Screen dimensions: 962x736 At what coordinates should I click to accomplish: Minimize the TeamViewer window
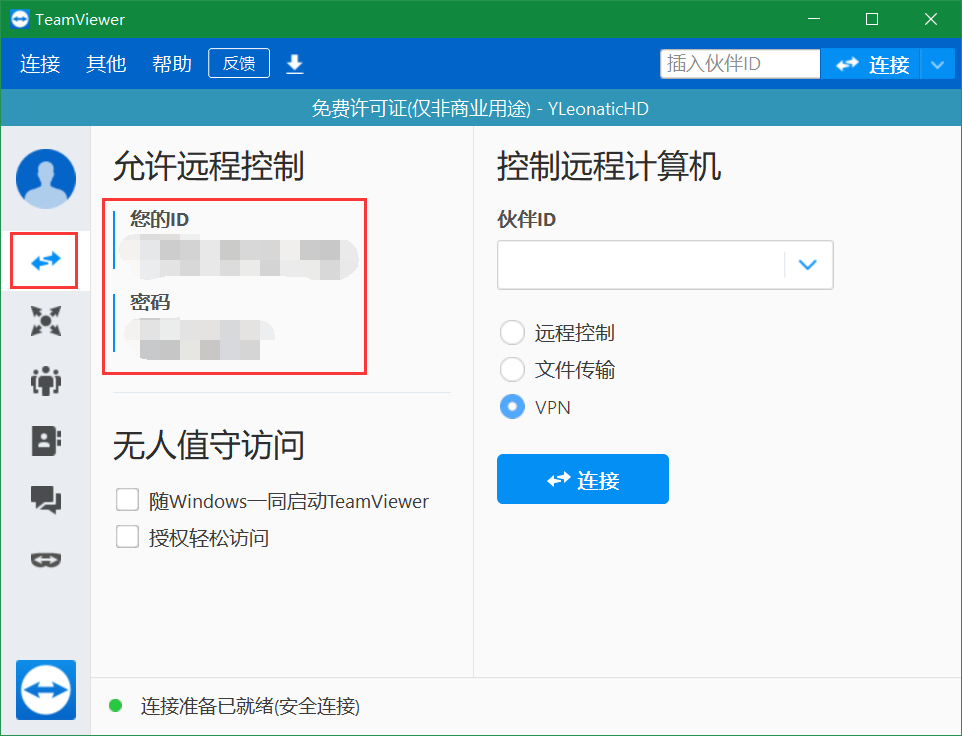(x=814, y=19)
